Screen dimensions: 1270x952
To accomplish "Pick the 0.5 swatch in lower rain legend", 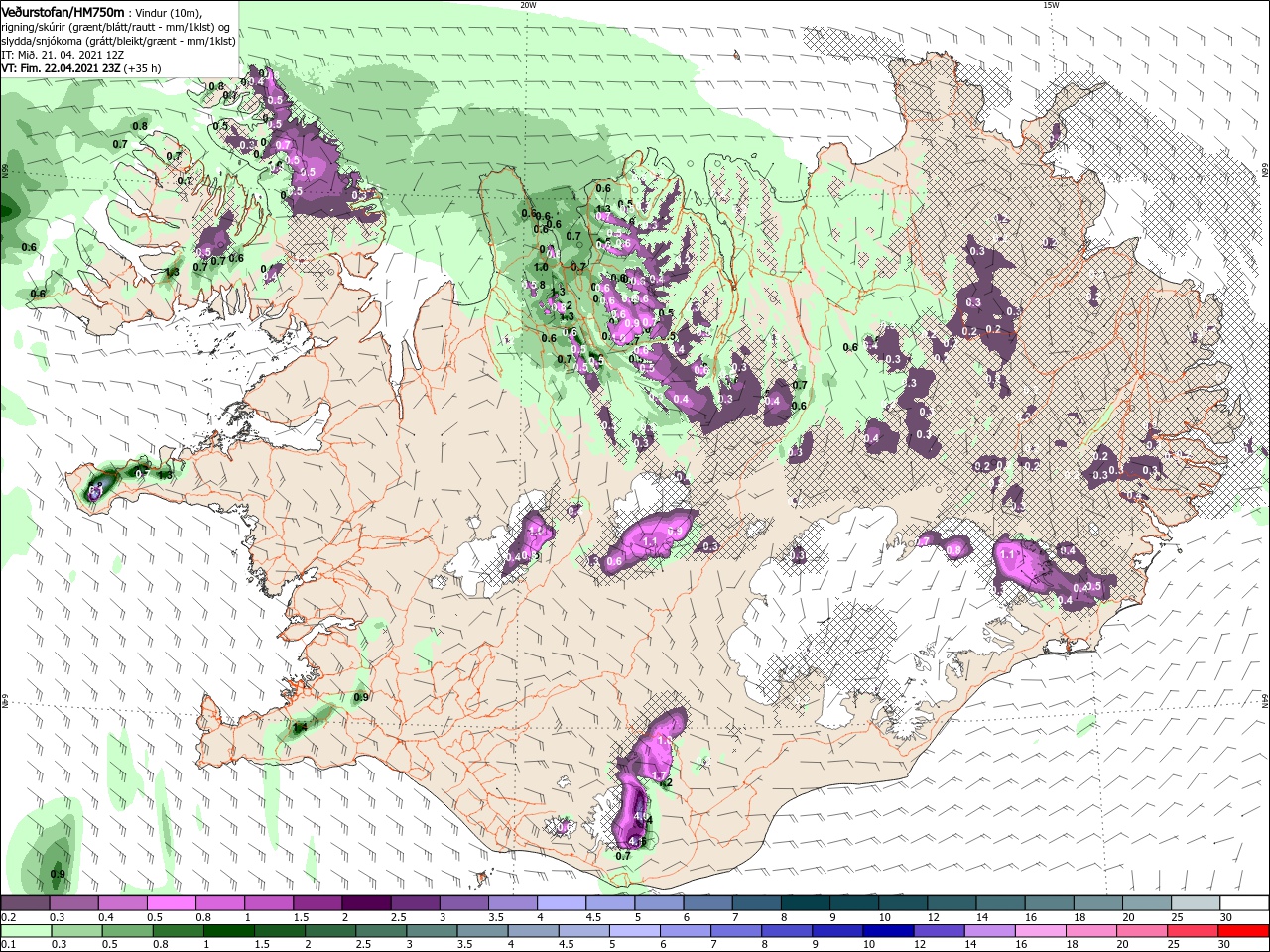I will click(x=128, y=931).
